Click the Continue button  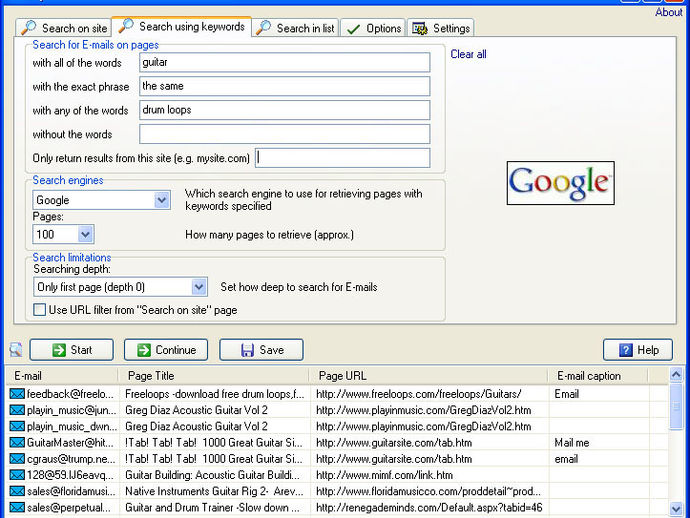(166, 350)
